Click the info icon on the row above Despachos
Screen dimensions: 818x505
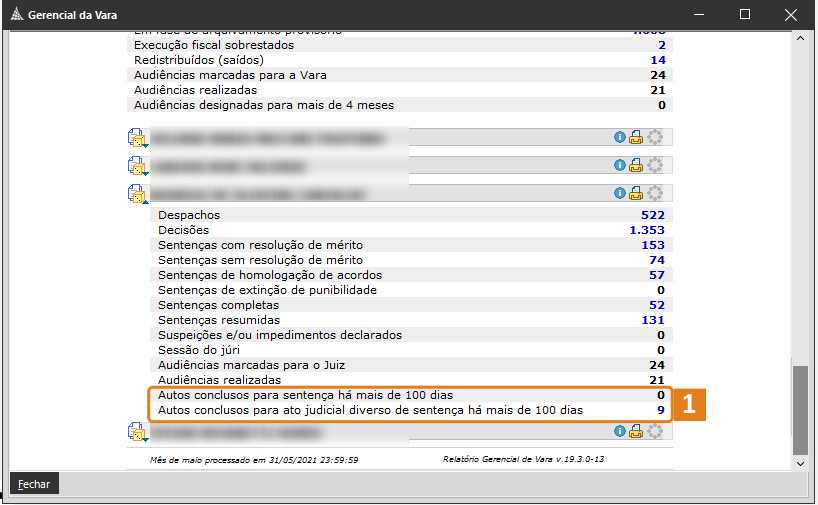(620, 193)
